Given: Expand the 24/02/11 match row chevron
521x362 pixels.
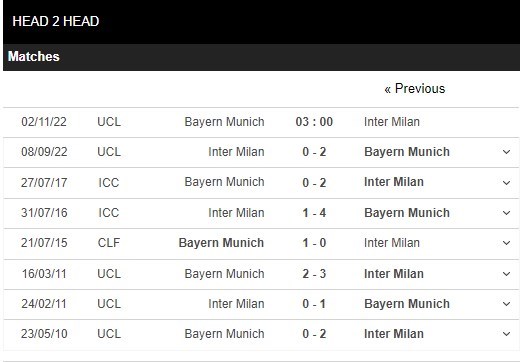Looking at the screenshot, I should coord(506,304).
